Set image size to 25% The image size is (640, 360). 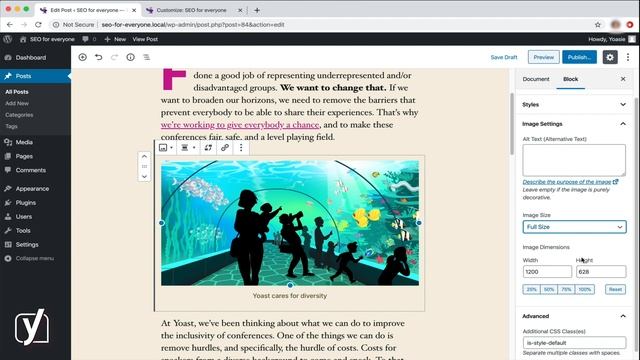coord(531,289)
